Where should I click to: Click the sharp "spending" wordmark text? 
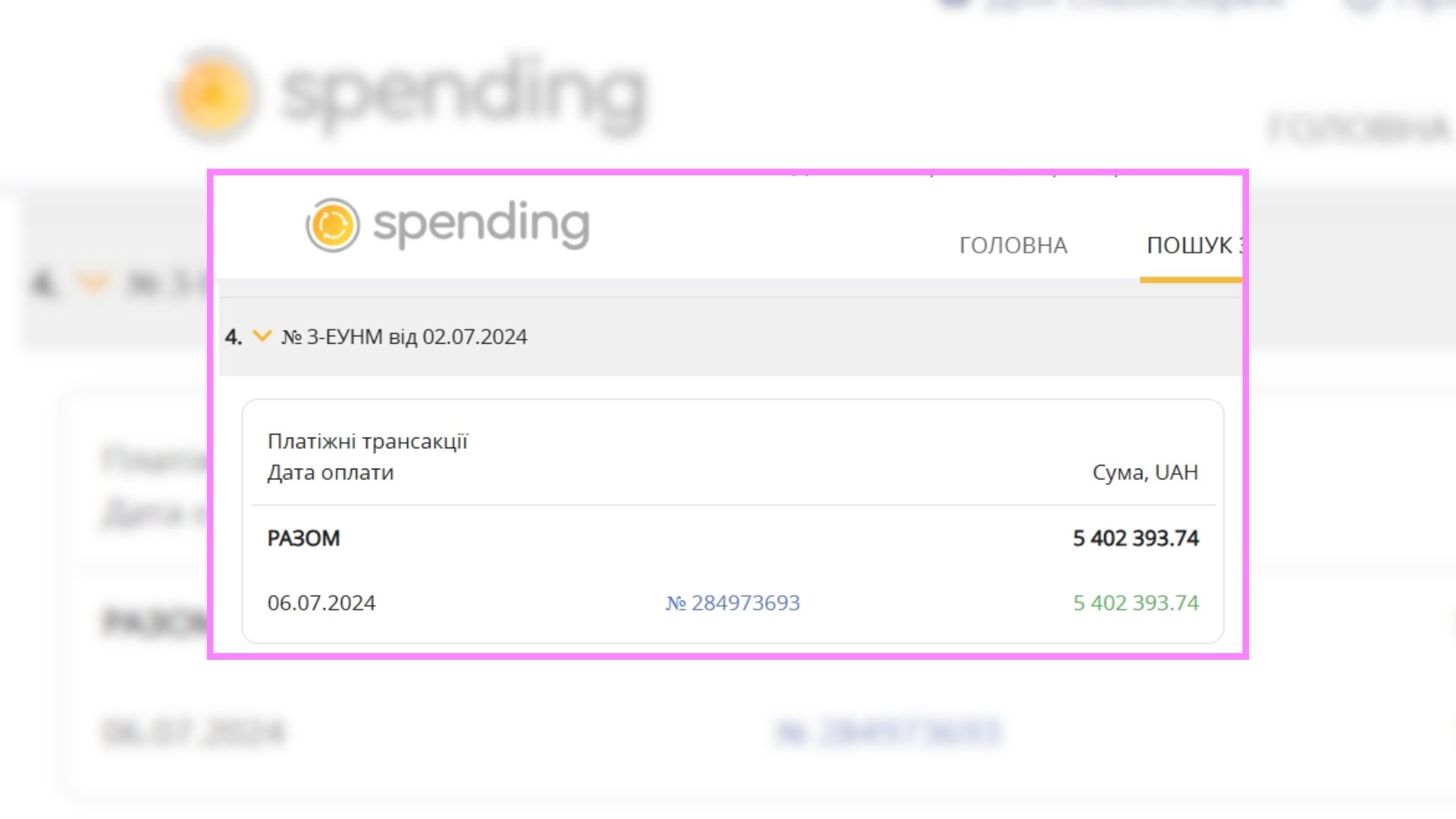[481, 224]
